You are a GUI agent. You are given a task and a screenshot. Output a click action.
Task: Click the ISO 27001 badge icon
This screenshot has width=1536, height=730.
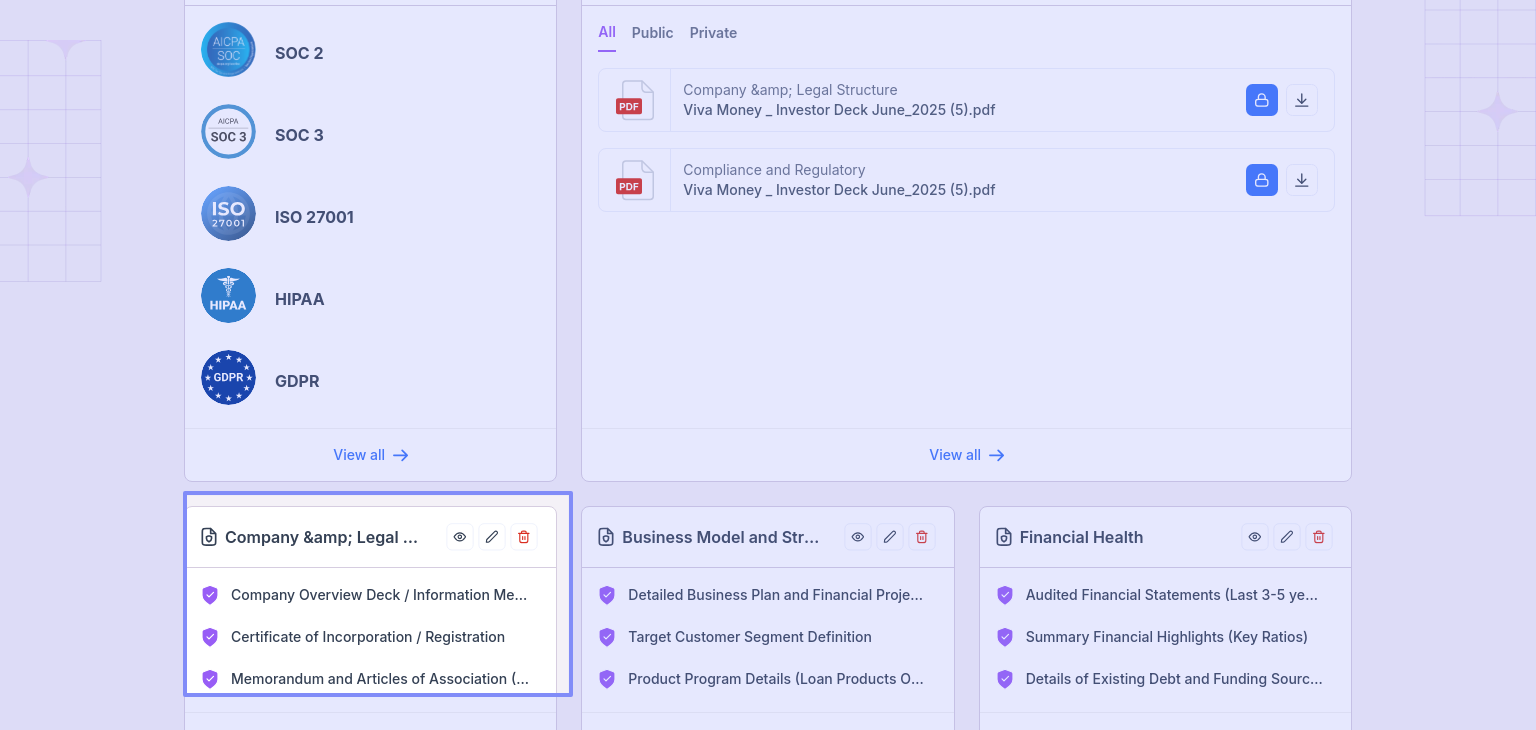[x=228, y=214]
